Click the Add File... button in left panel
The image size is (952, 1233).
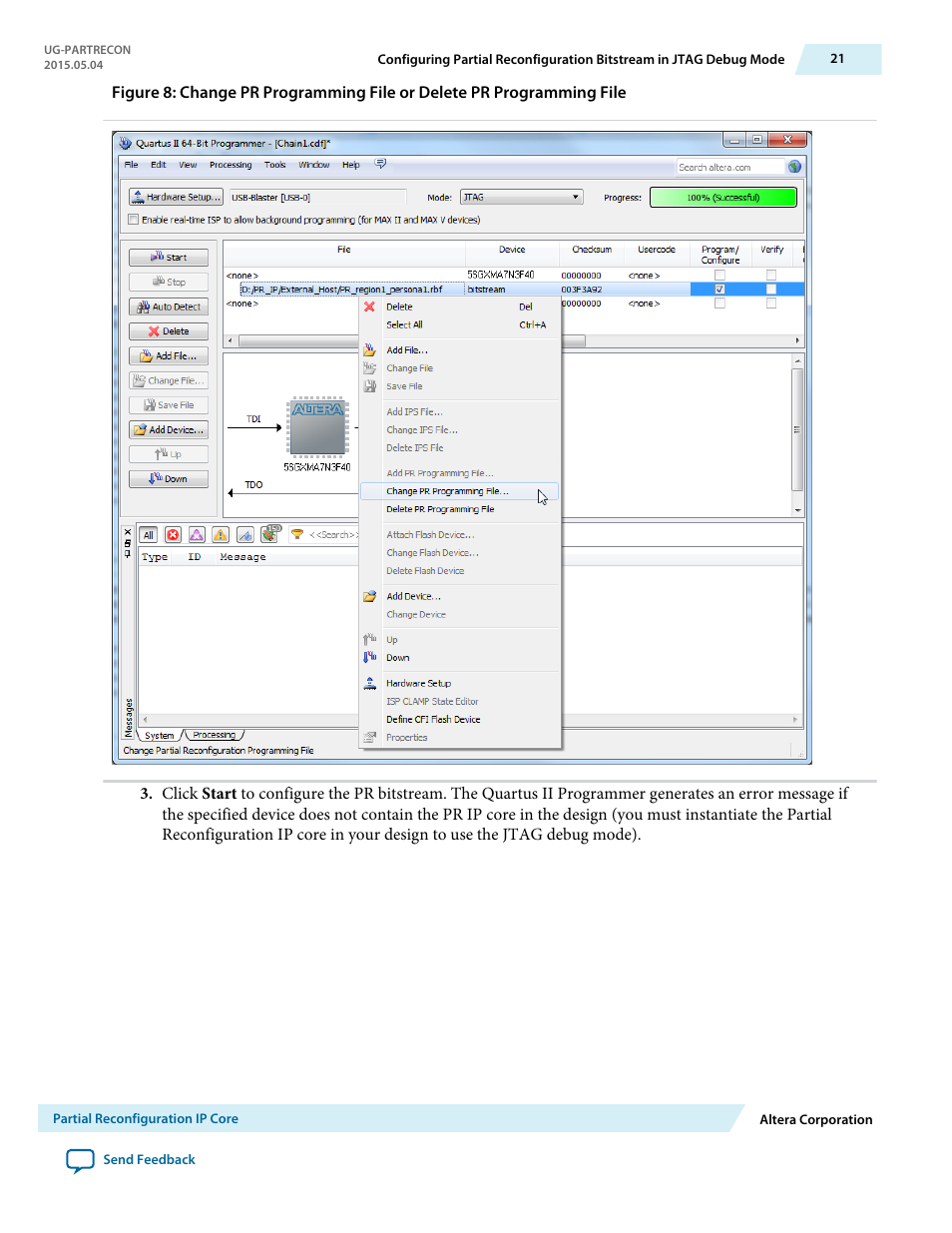(169, 355)
